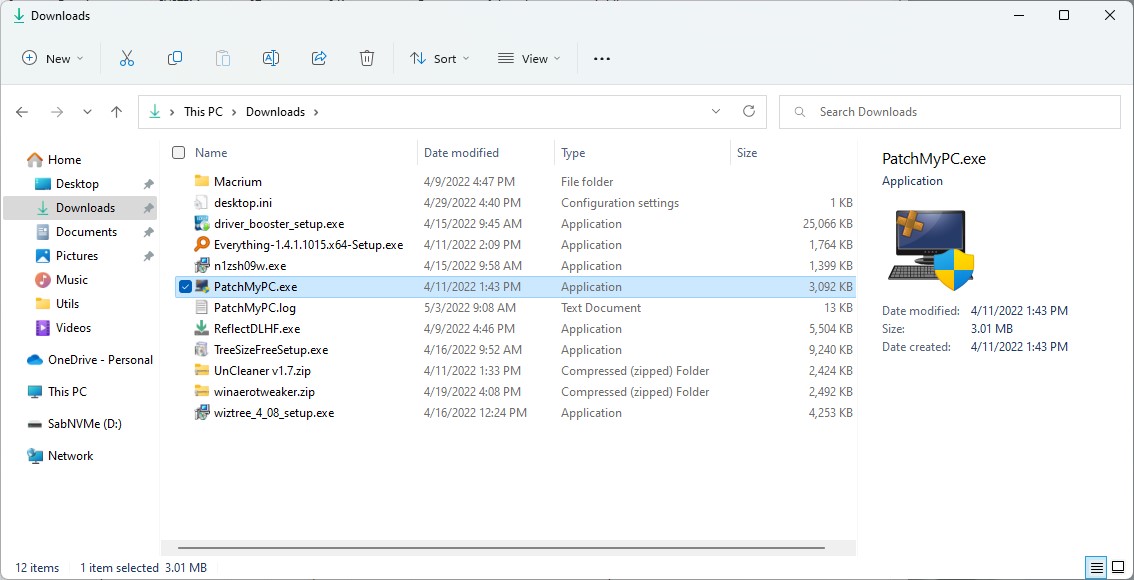The image size is (1134, 580).
Task: Rename the selected file via the rename icon
Action: pyautogui.click(x=270, y=58)
